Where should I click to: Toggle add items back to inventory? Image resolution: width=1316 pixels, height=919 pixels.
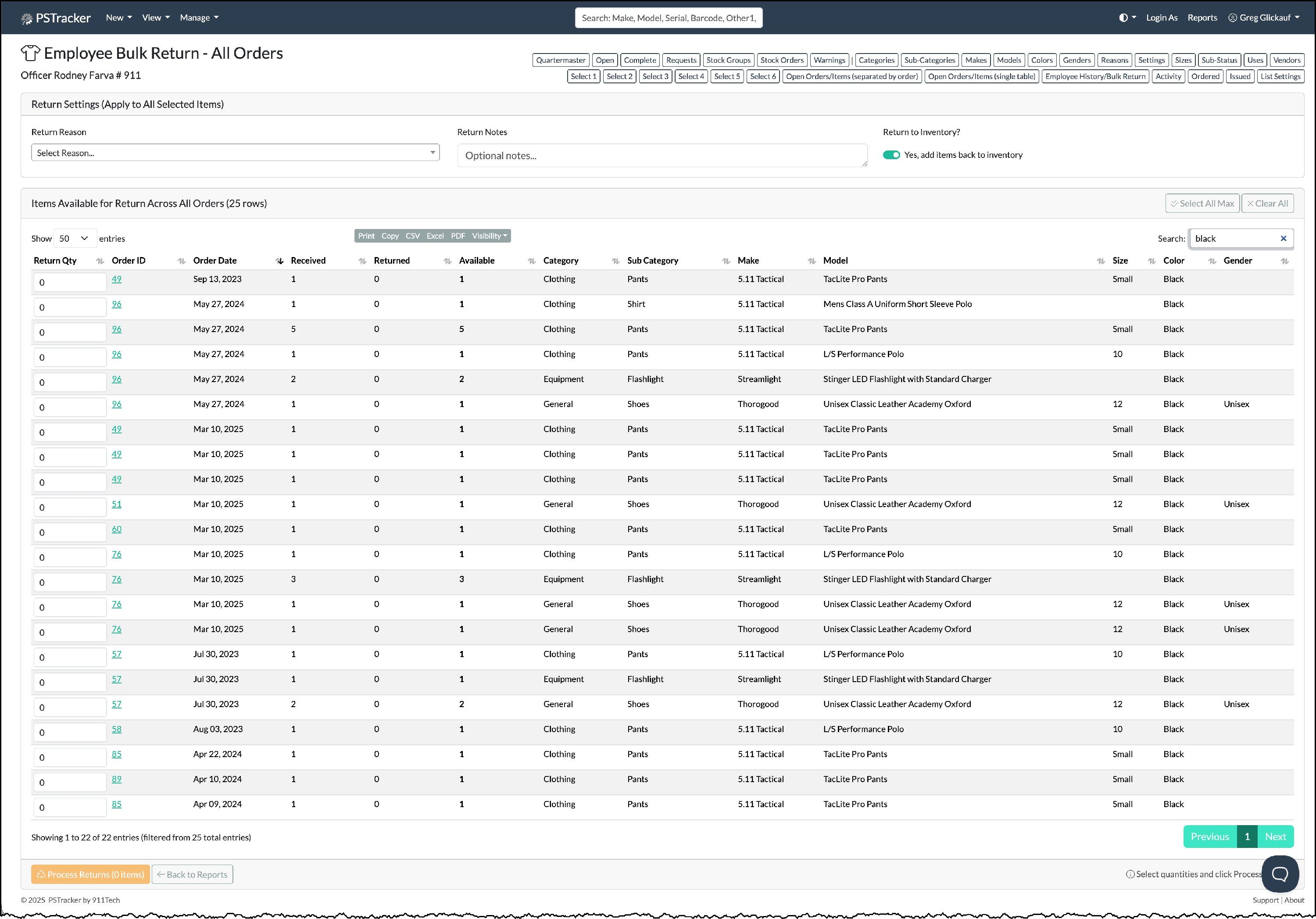click(x=891, y=155)
